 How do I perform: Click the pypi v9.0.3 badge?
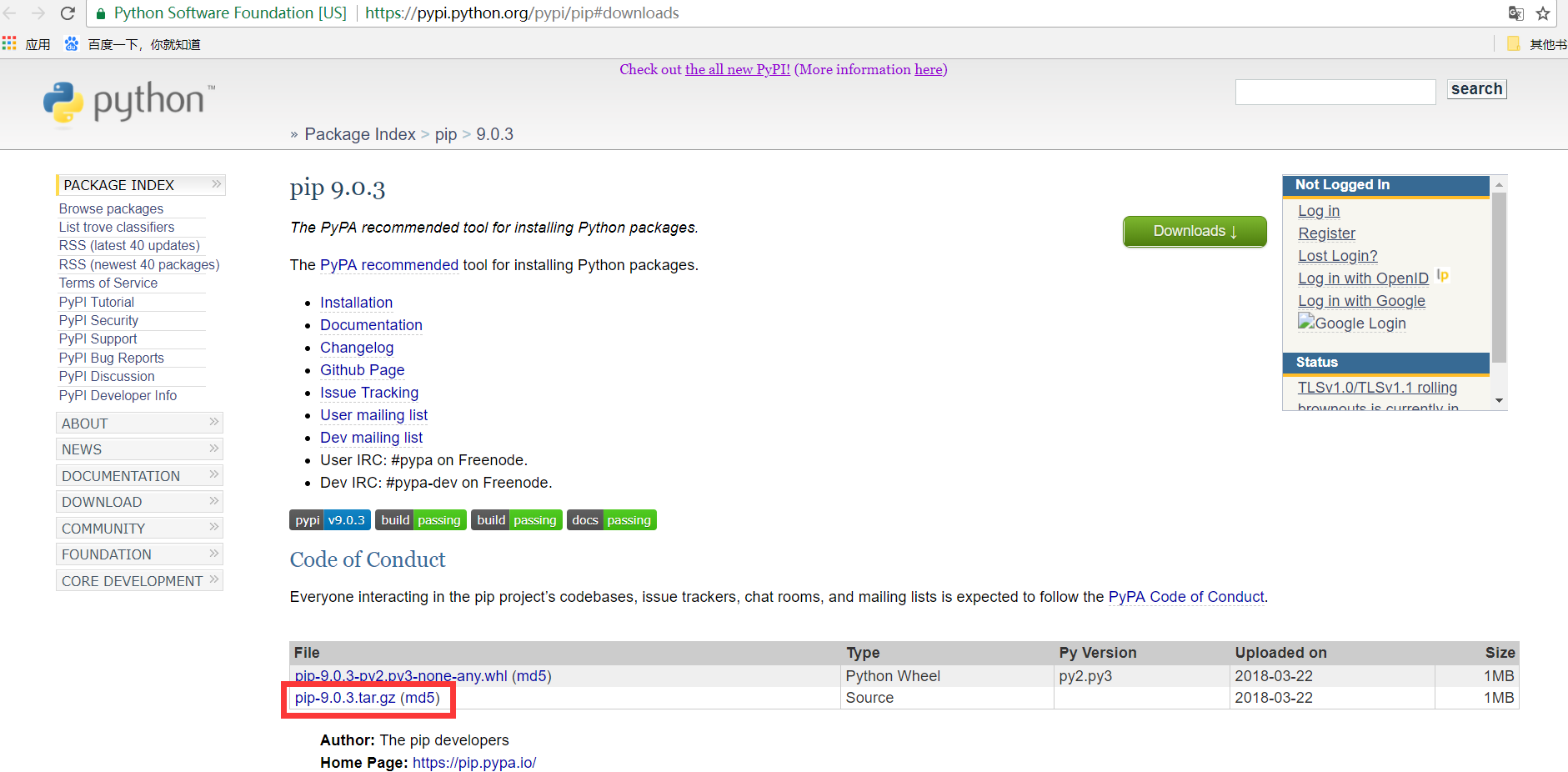tap(330, 520)
